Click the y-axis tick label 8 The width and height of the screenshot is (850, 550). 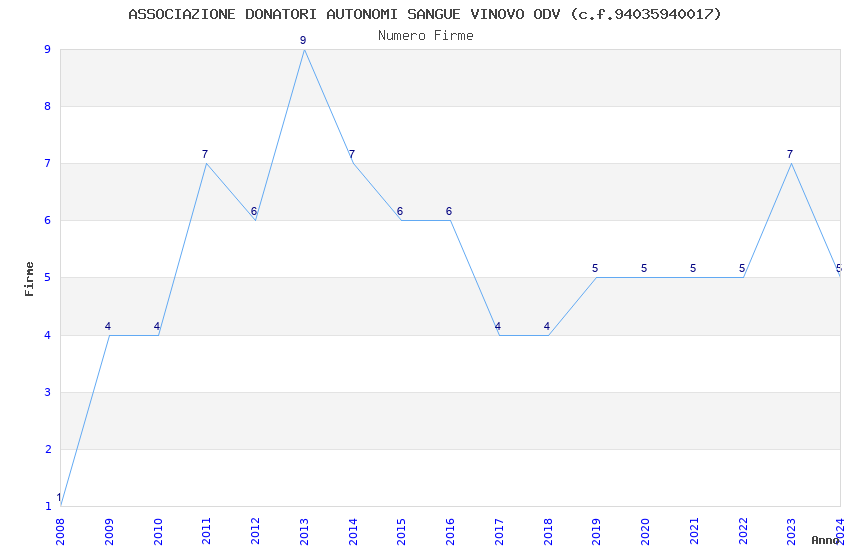48,106
